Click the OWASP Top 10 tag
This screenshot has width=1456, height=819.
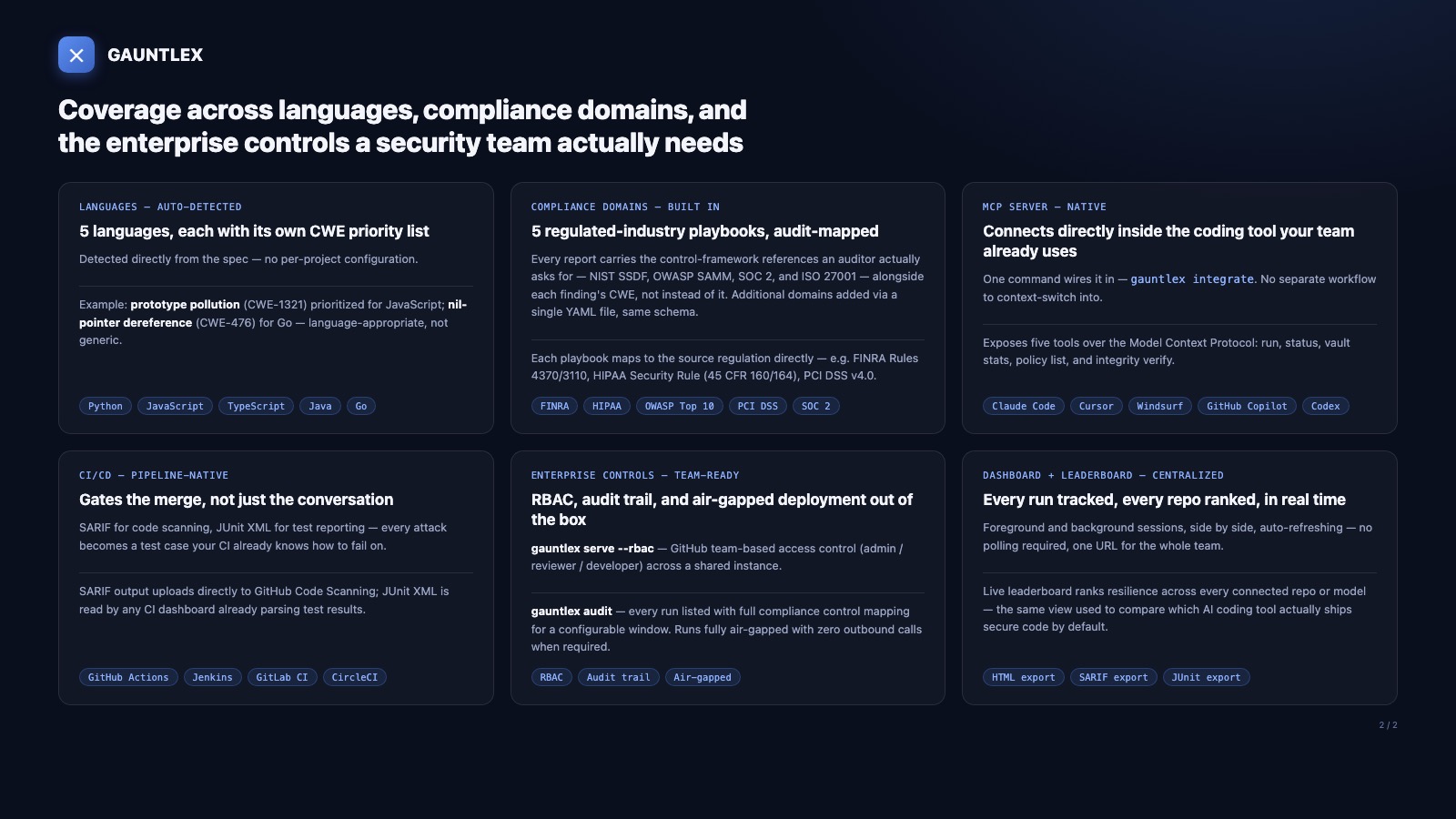pyautogui.click(x=680, y=406)
